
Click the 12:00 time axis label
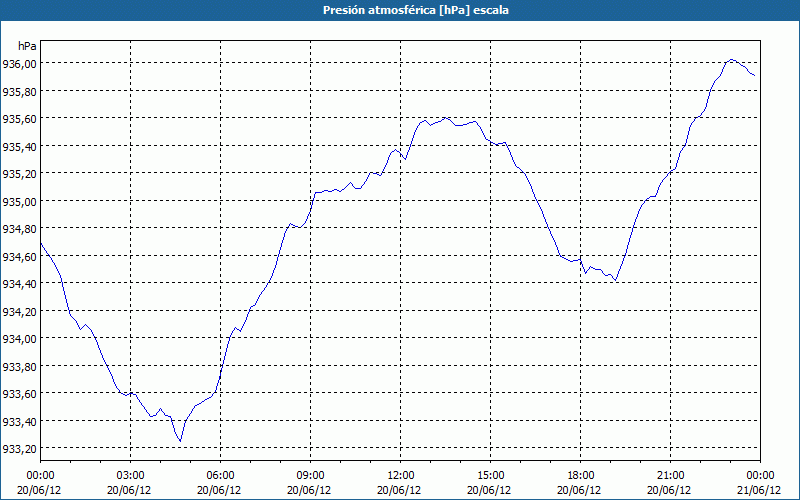401,476
